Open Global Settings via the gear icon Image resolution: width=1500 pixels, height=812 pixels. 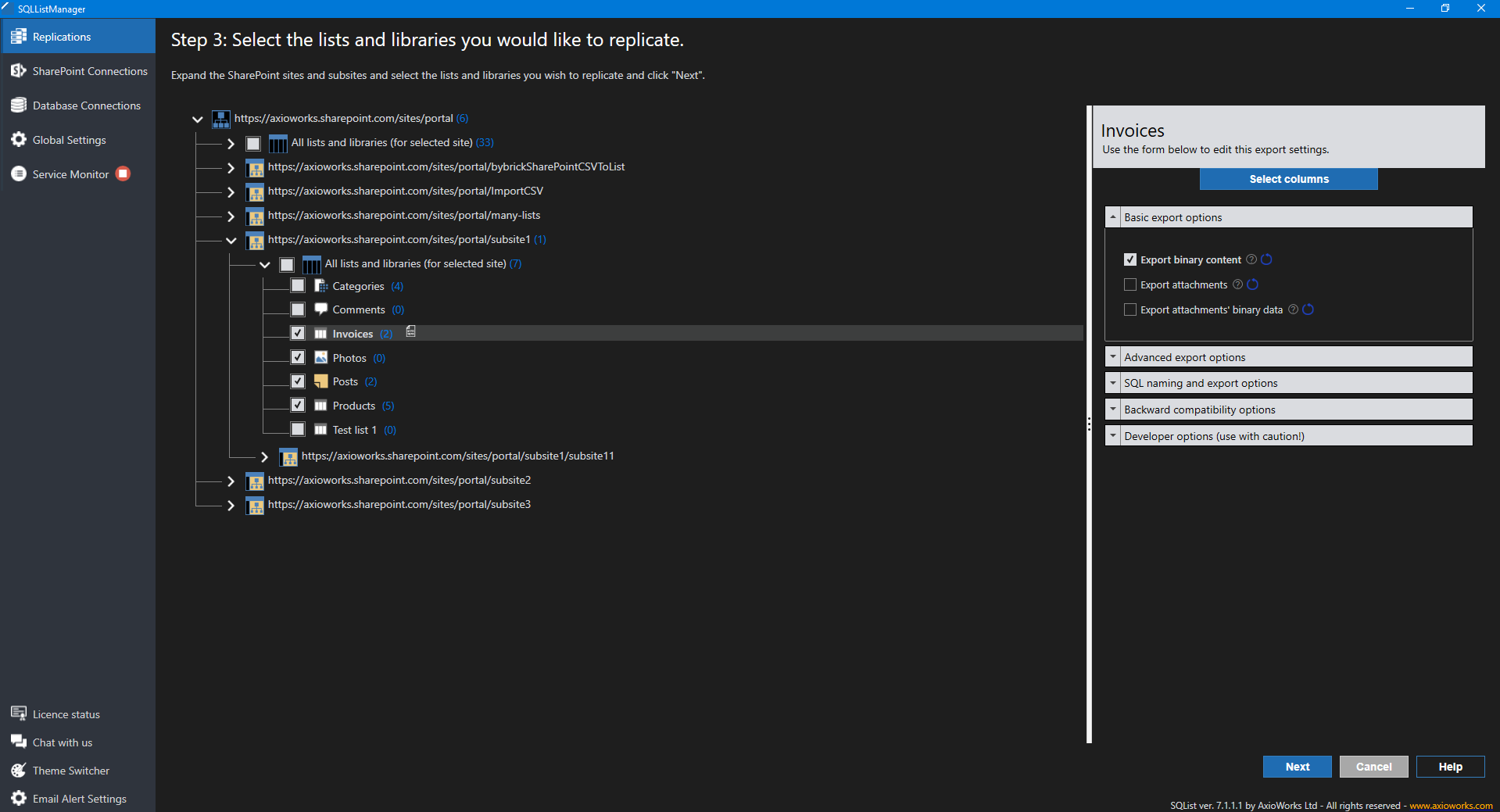click(17, 139)
